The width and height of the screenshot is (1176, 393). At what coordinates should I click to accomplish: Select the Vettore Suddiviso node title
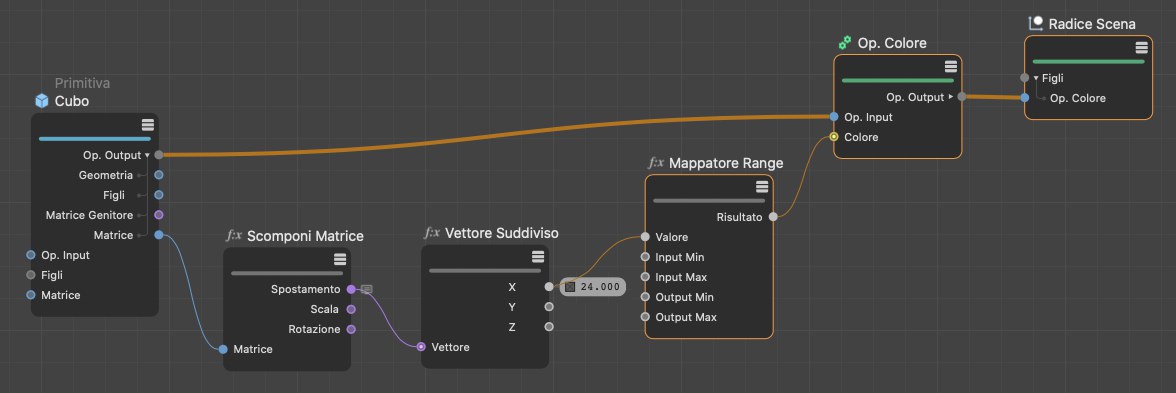(502, 233)
